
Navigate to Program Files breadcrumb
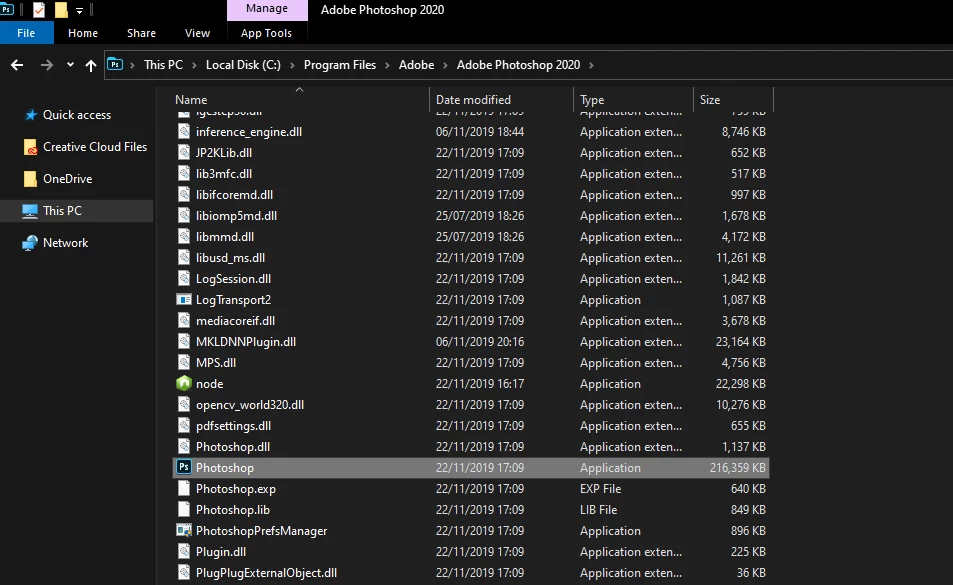coord(340,64)
